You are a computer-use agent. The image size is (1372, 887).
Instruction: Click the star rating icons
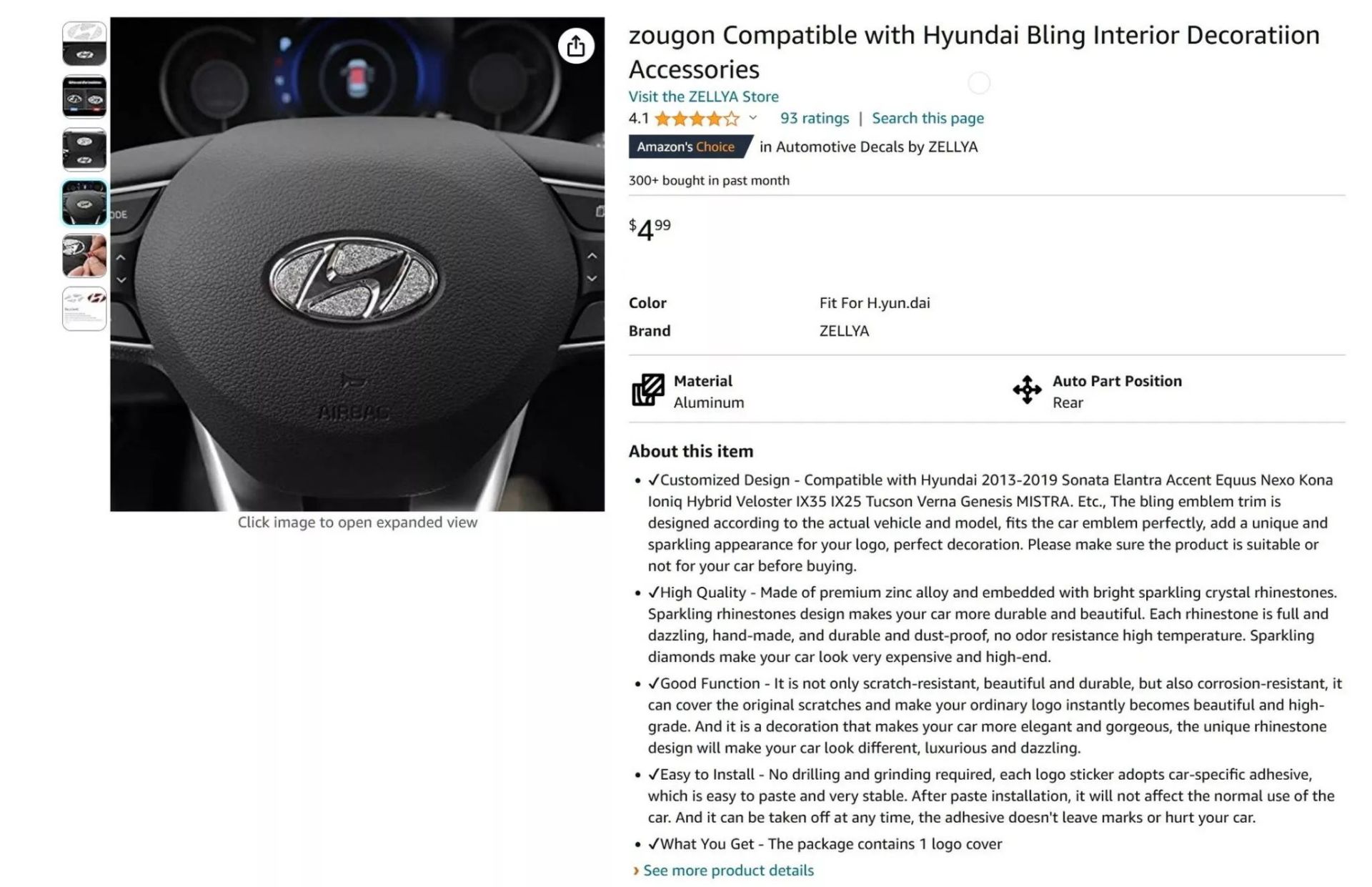[x=697, y=119]
